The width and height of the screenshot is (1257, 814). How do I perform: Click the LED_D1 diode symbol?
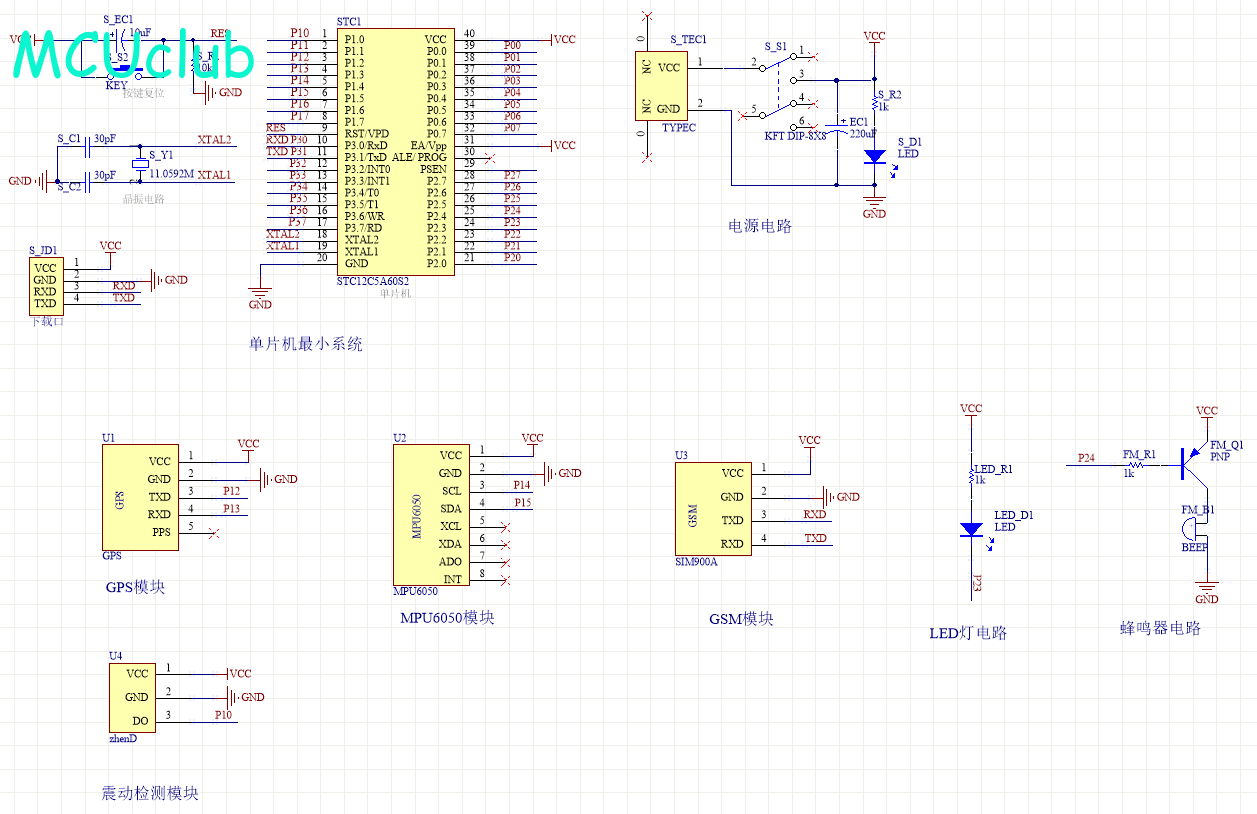[x=971, y=530]
